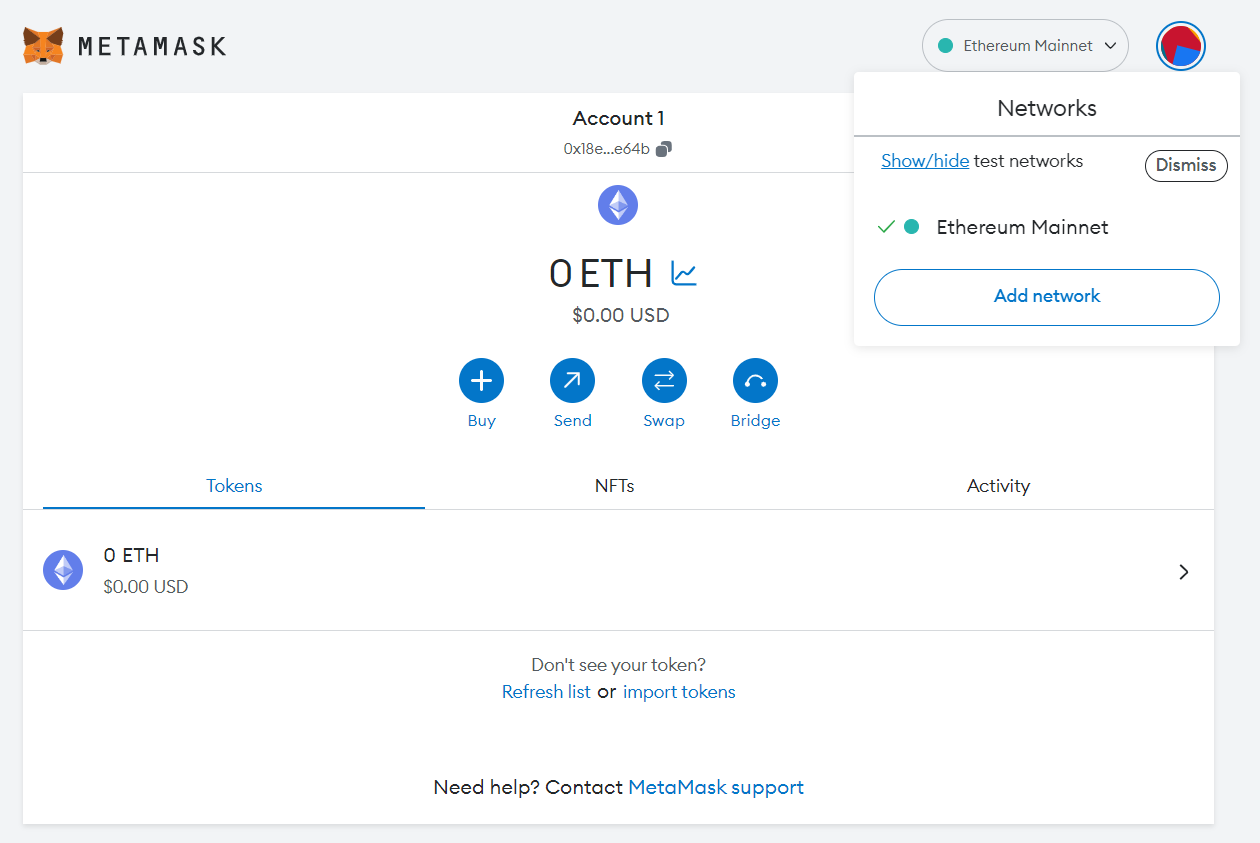Open ETH token details with the right chevron
This screenshot has width=1260, height=843.
tap(1184, 572)
